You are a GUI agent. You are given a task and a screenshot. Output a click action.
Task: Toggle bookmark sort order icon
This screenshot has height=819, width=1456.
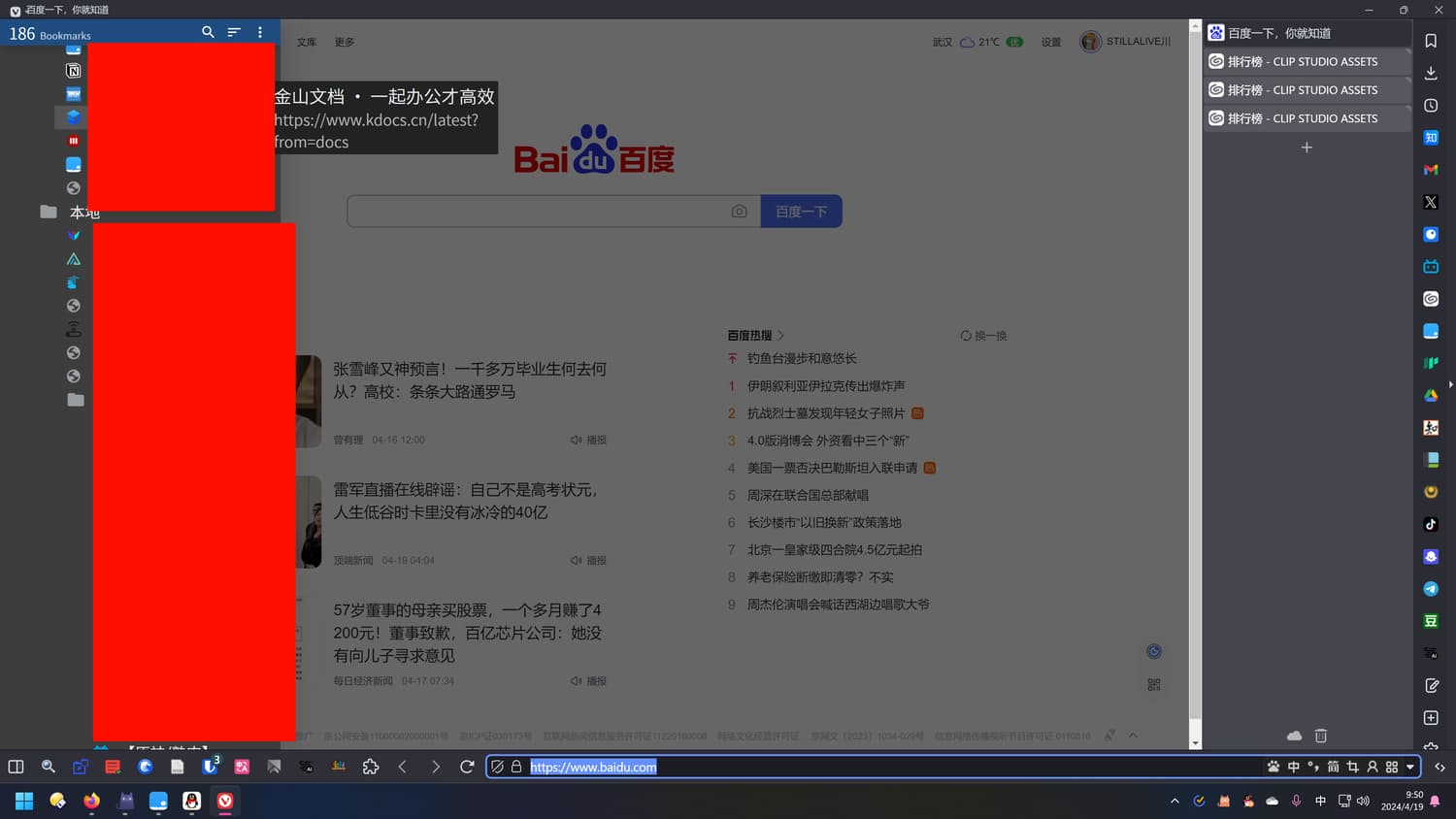coord(234,32)
